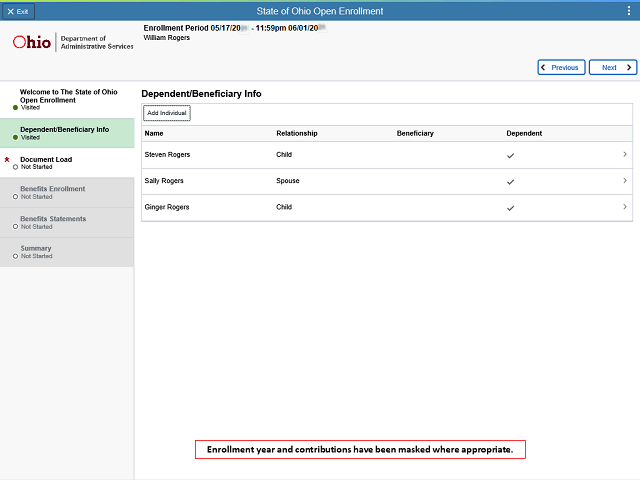Screen dimensions: 640x480
Task: Click the red asterisk beside Document Load
Action: [7, 160]
